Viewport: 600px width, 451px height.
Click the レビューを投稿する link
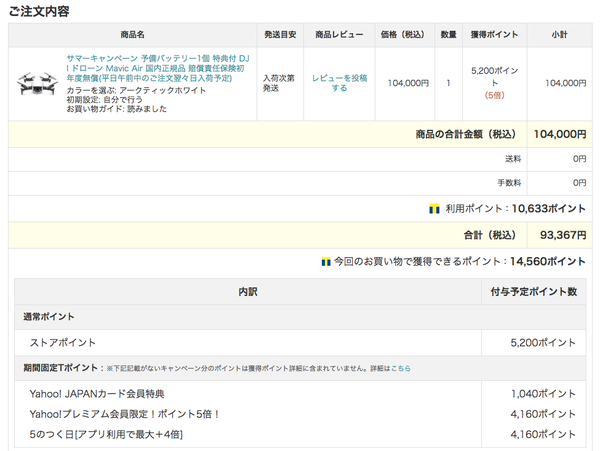coord(339,83)
